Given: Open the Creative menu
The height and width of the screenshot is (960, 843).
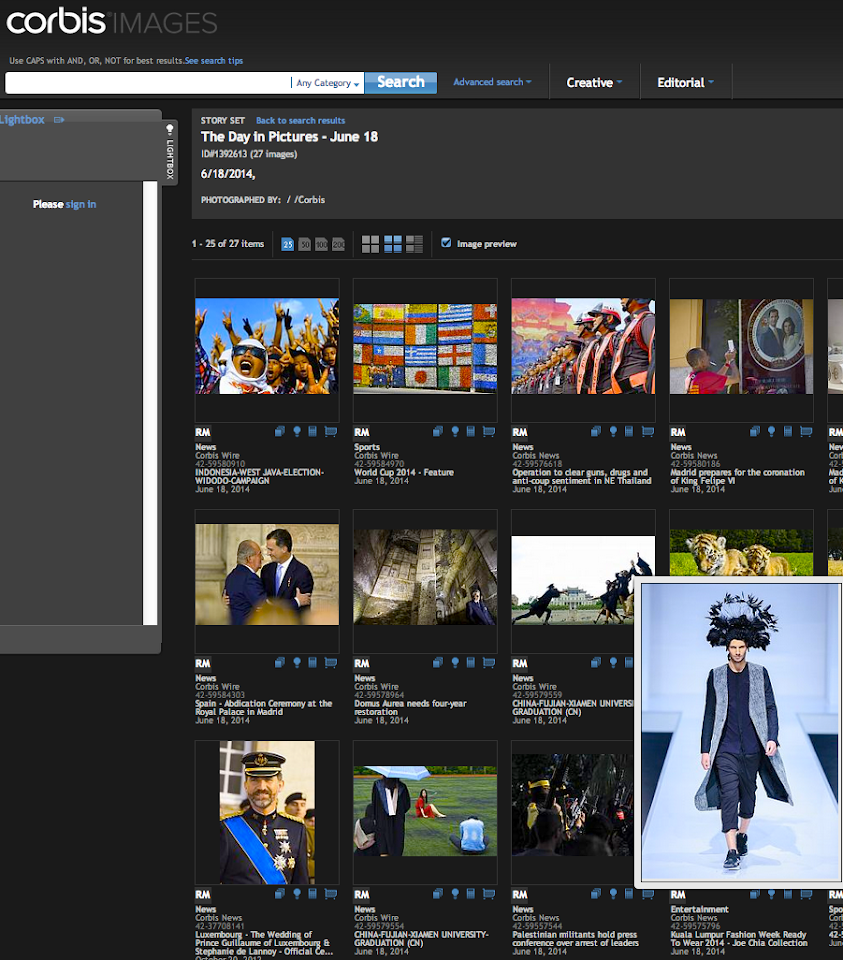Looking at the screenshot, I should pos(594,83).
